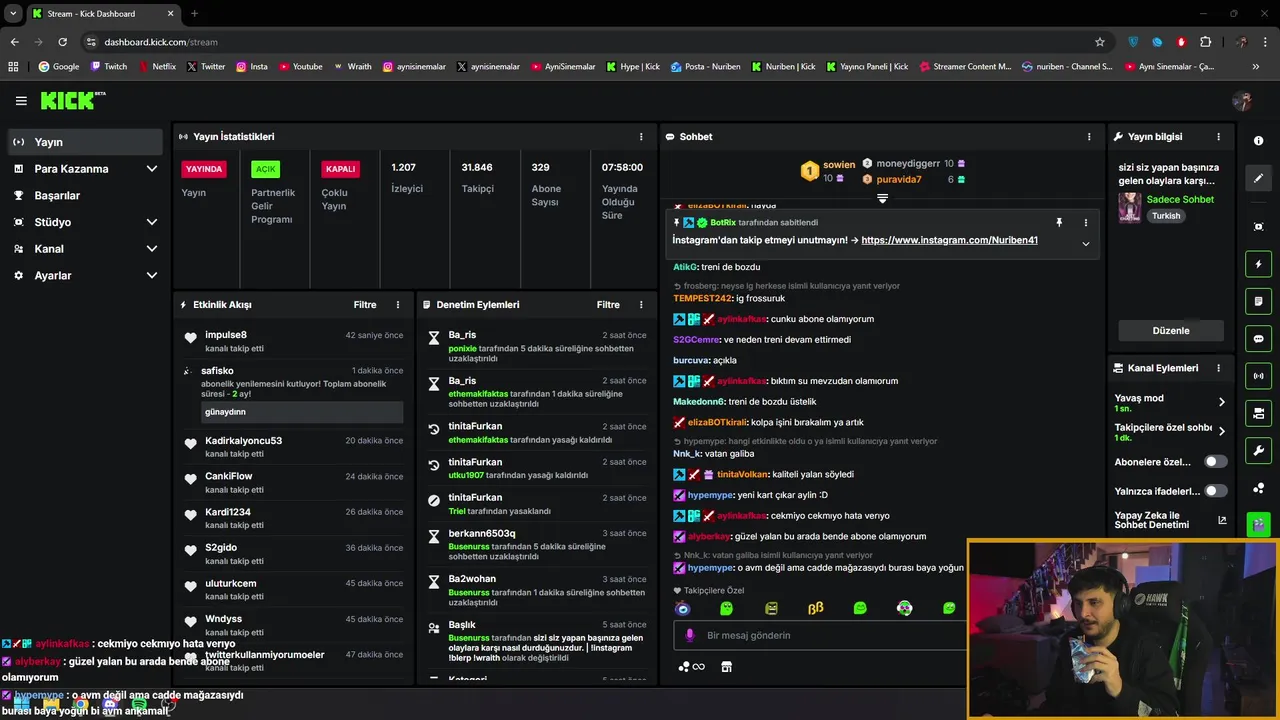Click the channel points infinity icon
Image resolution: width=1280 pixels, height=720 pixels.
pyautogui.click(x=691, y=667)
